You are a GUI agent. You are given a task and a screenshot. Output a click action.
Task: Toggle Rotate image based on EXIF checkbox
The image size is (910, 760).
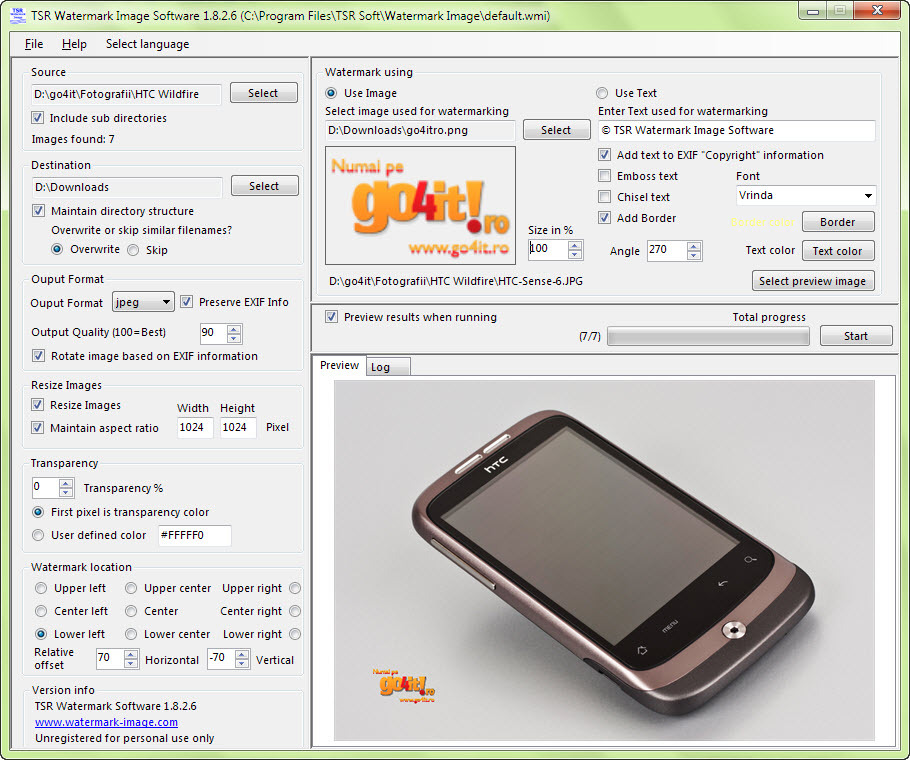(x=38, y=356)
